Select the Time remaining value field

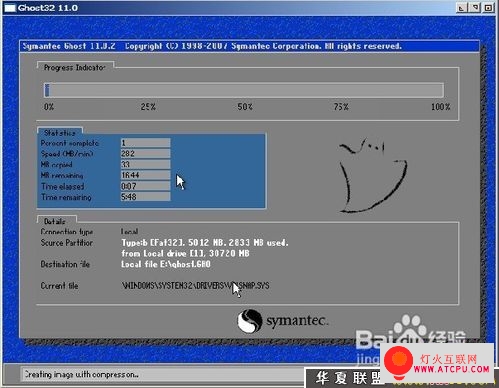[x=145, y=197]
